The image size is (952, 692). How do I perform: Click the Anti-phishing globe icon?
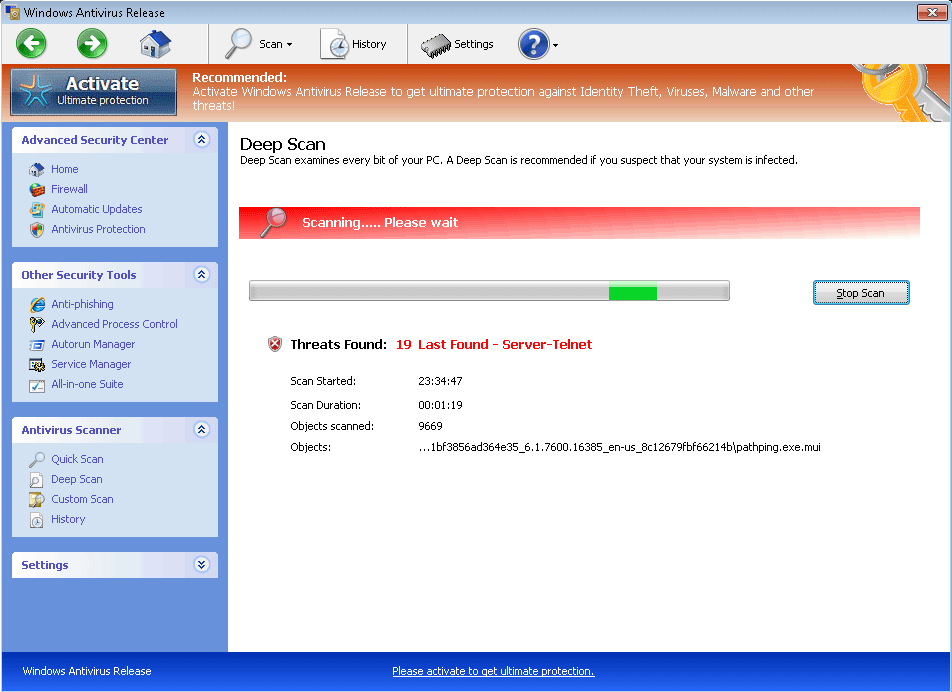tap(37, 304)
